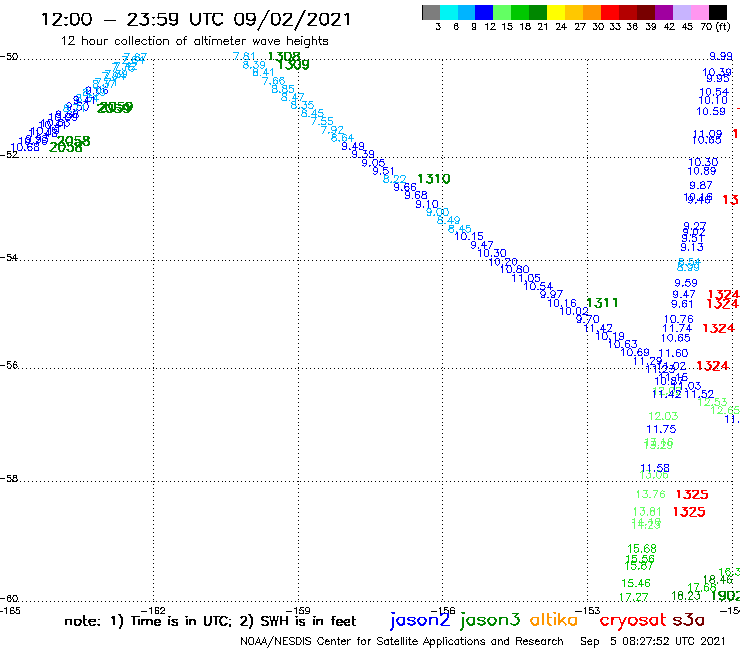Image resolution: width=740 pixels, height=650 pixels.
Task: Click the wave height value '12.03'
Action: point(663,416)
